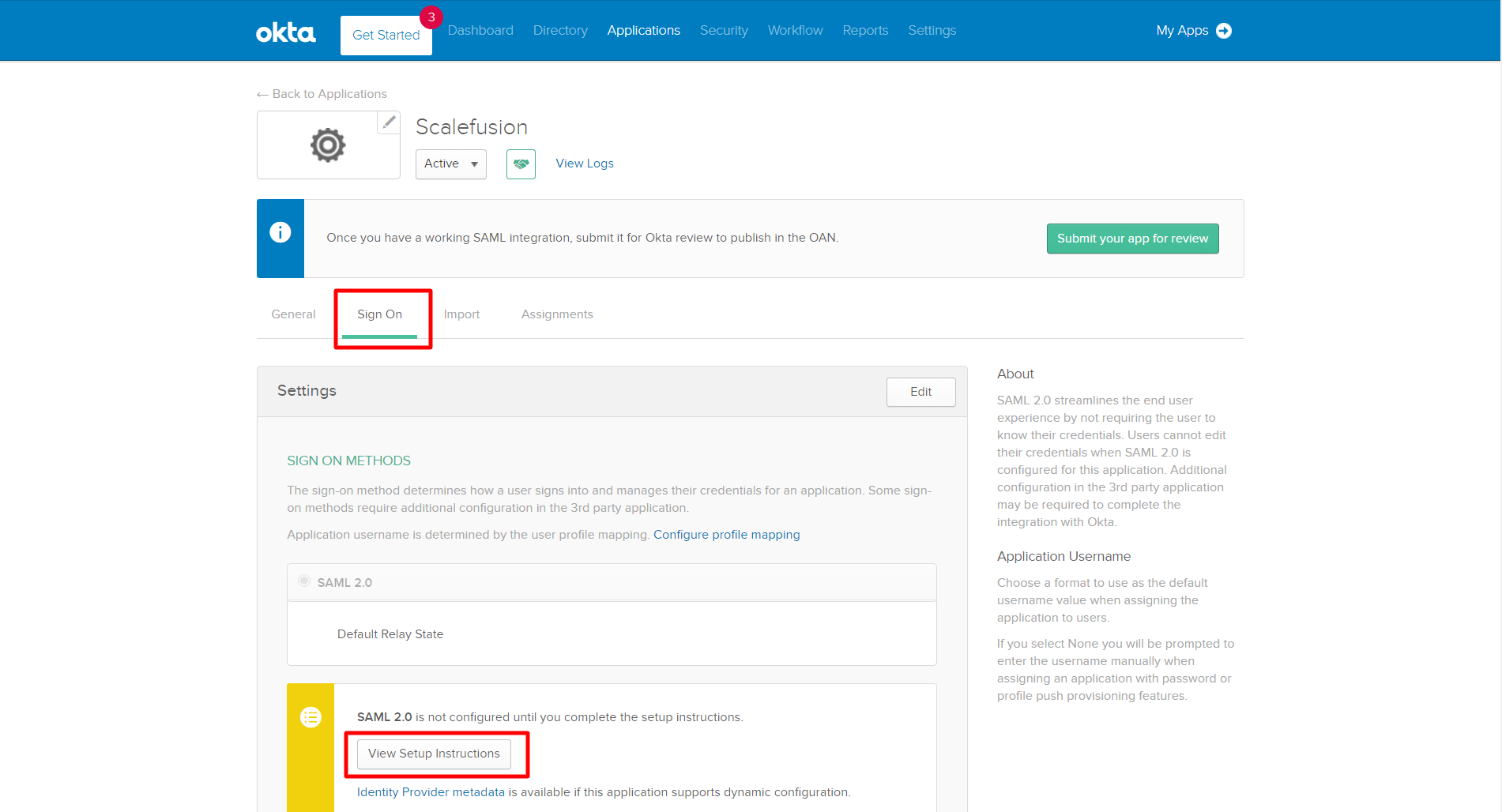Image resolution: width=1502 pixels, height=812 pixels.
Task: Click the View Logs link
Action: (x=585, y=164)
